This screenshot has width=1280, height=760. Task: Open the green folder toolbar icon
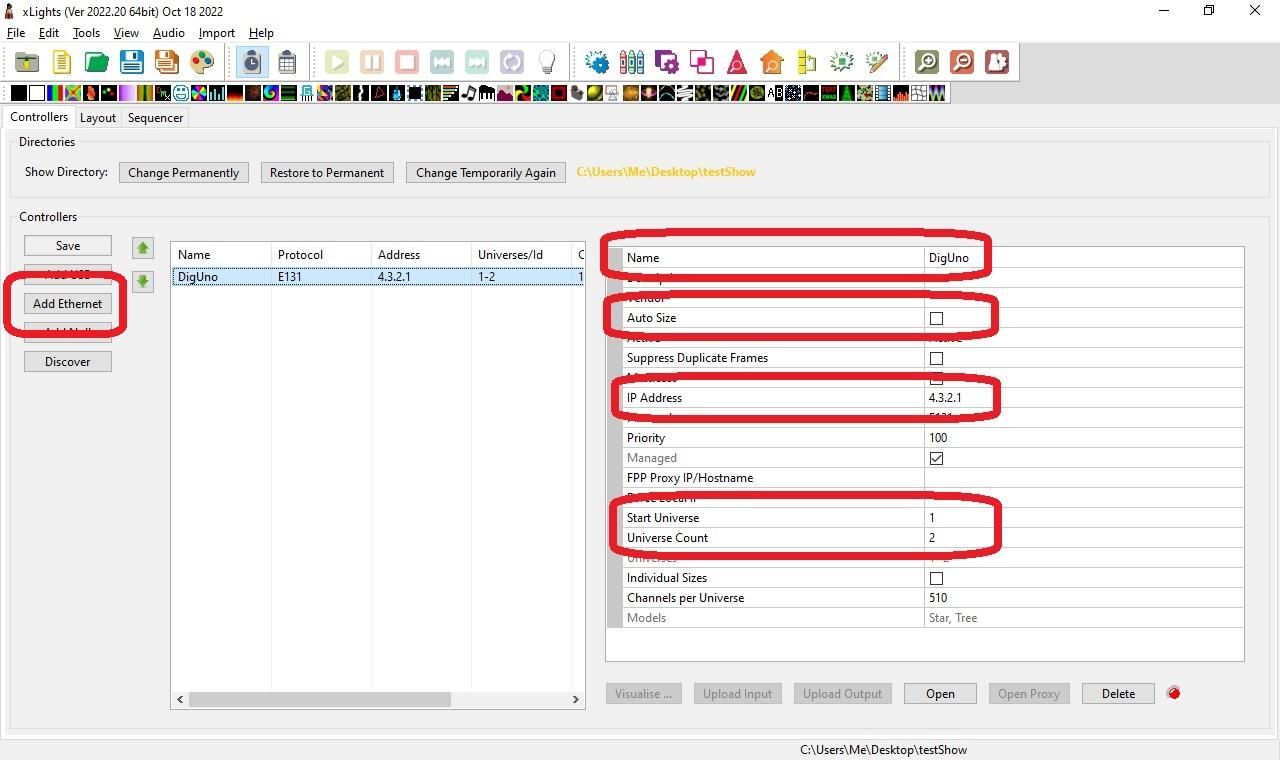pos(96,62)
